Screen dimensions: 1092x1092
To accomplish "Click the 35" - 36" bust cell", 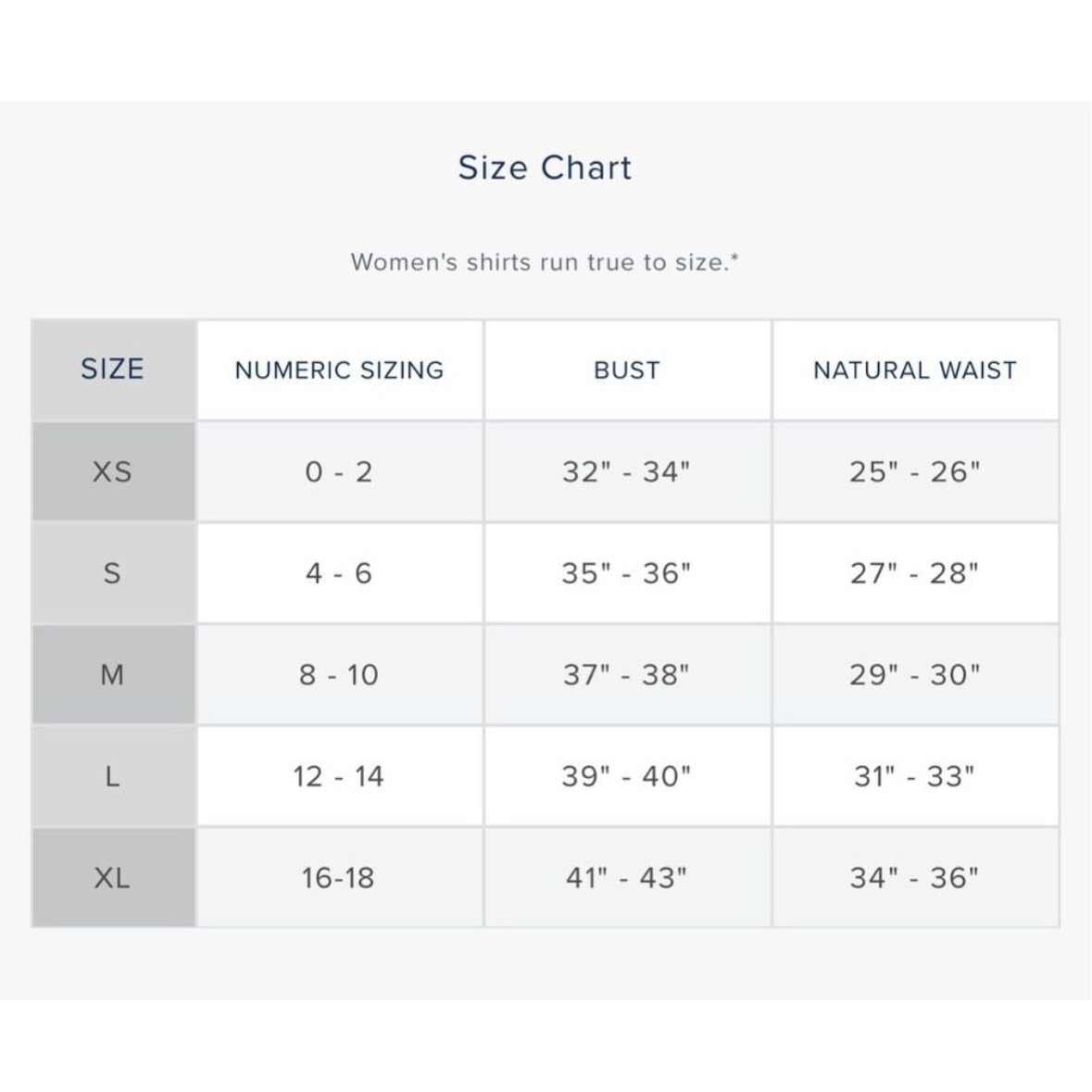I will [x=627, y=573].
